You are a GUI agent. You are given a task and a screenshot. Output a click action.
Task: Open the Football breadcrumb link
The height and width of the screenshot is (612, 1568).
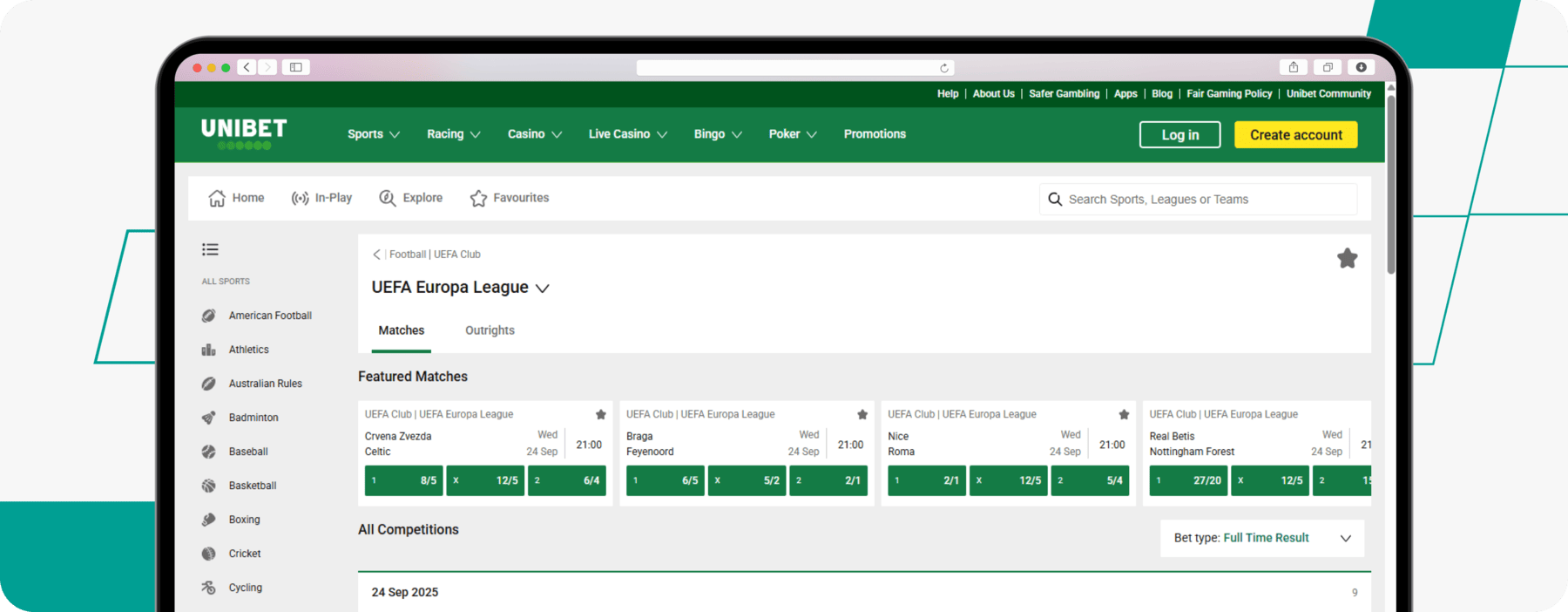408,255
